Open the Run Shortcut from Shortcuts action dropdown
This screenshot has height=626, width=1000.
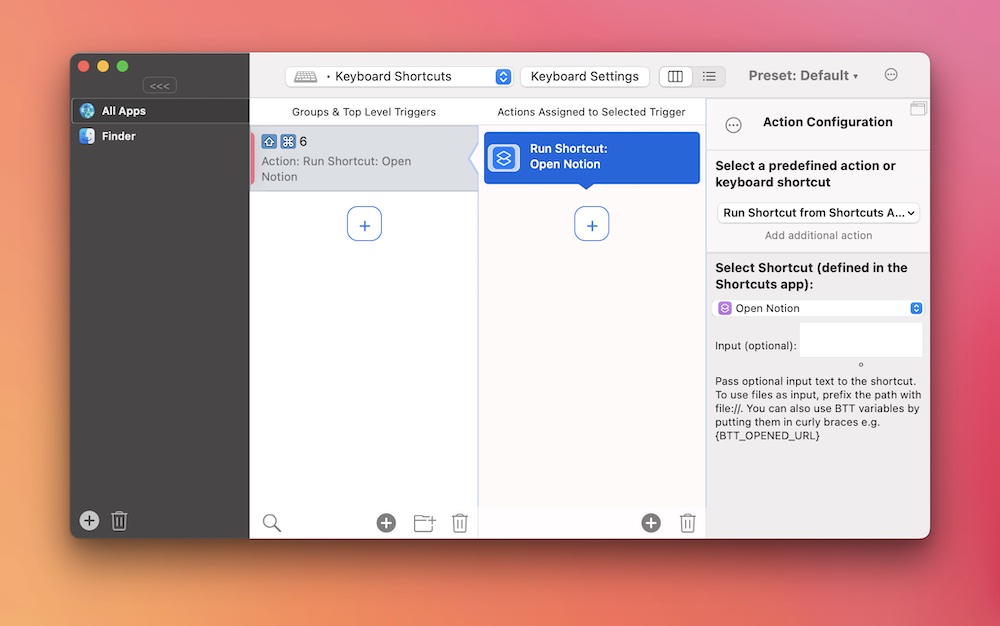click(818, 213)
